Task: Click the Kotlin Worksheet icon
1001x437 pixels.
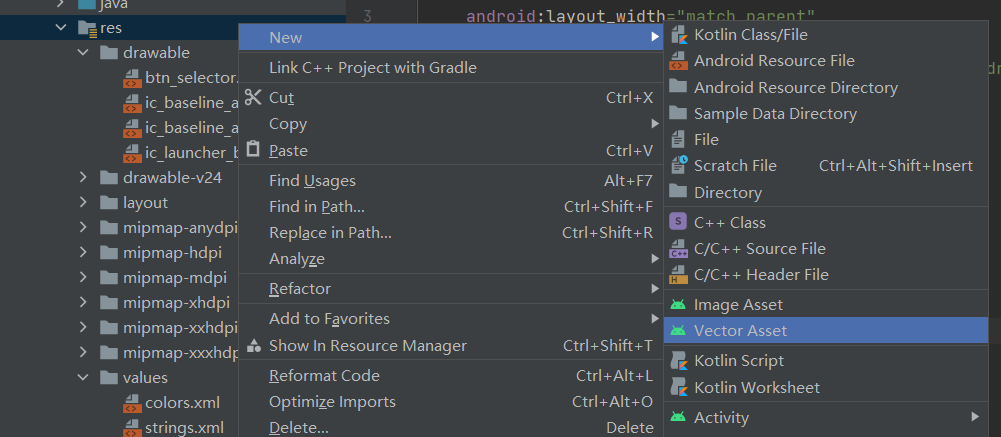Action: [678, 387]
